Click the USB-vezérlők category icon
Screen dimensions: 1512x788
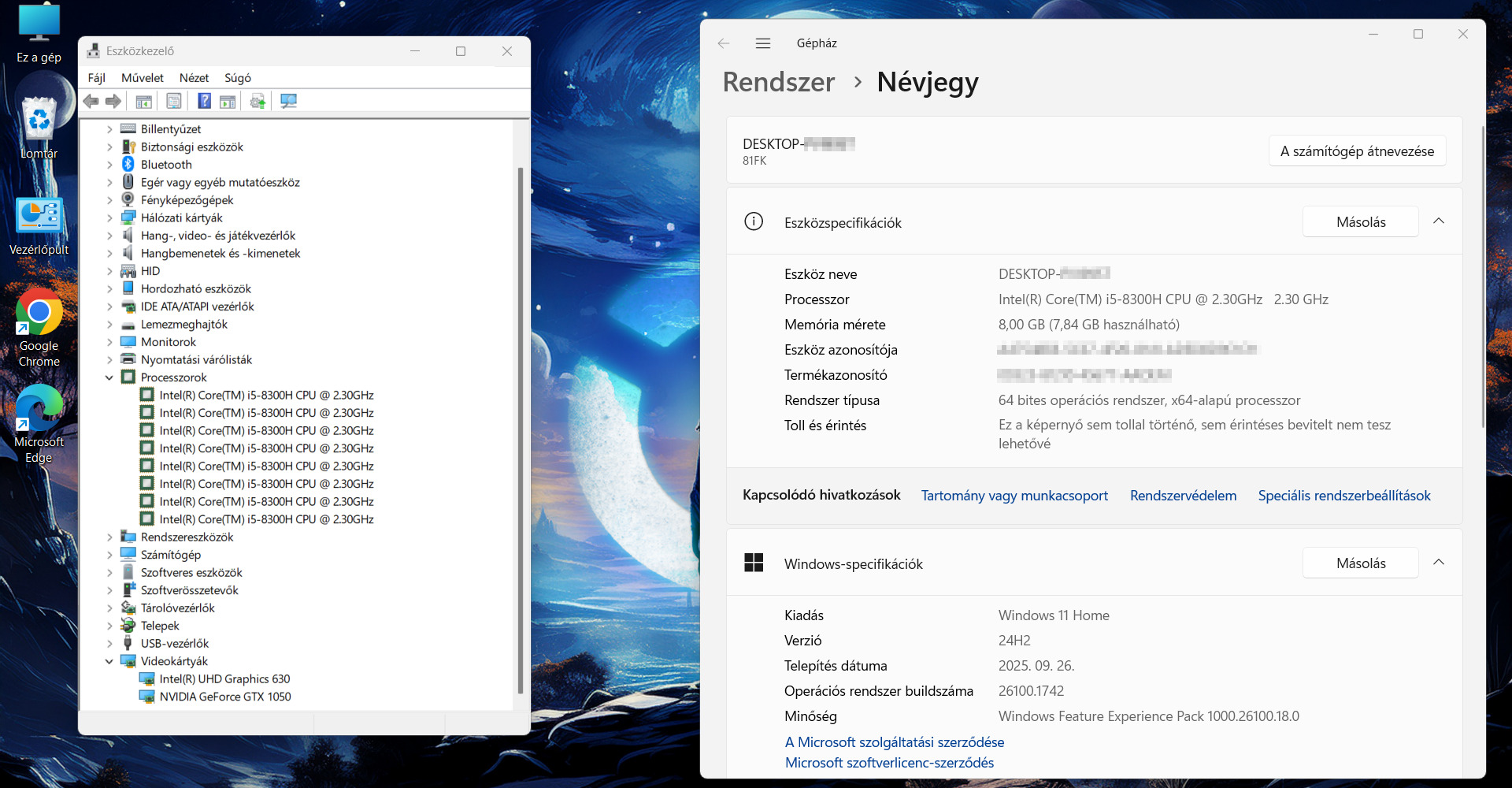[128, 643]
